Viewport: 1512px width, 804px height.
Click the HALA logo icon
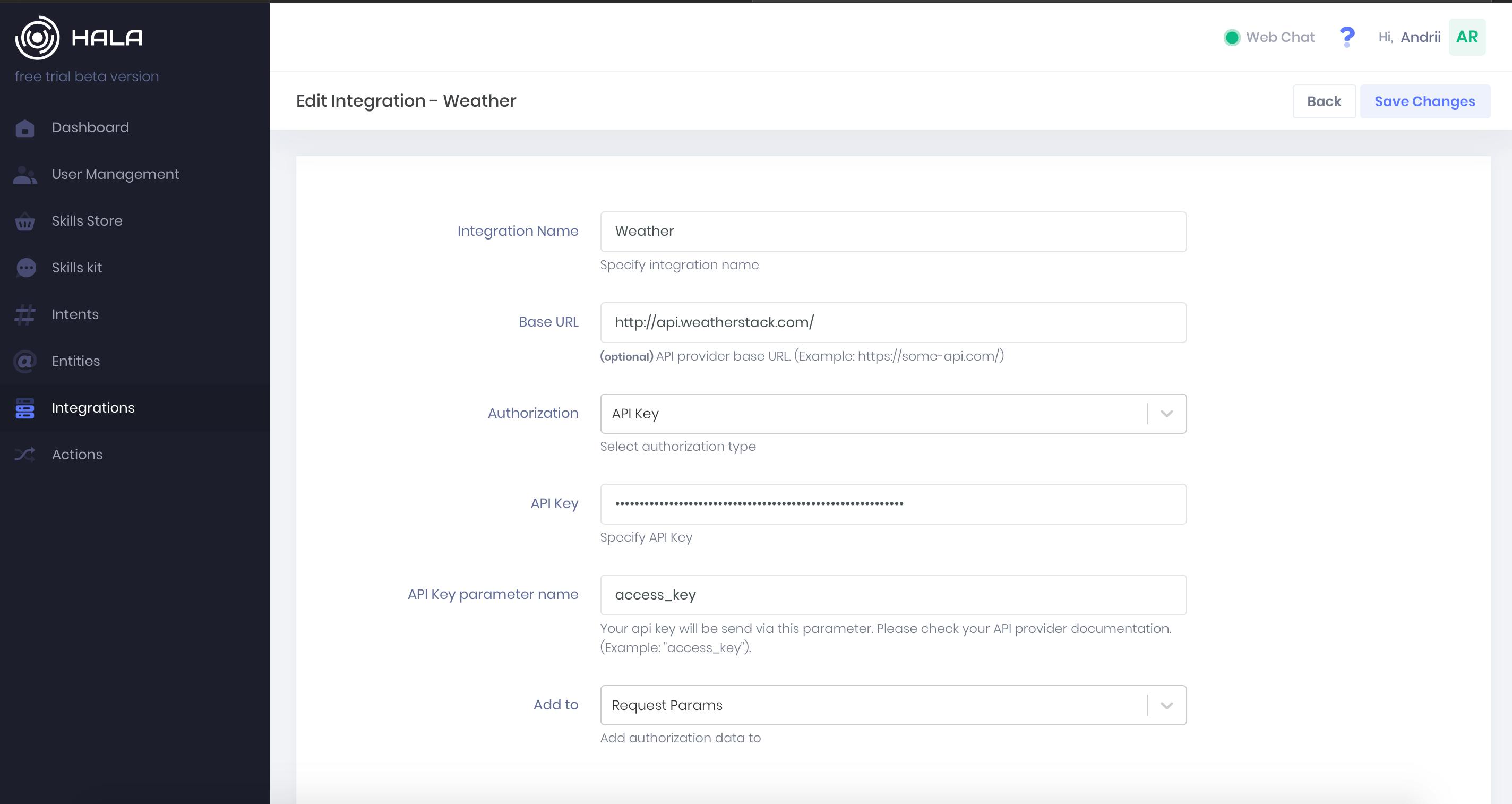coord(37,38)
